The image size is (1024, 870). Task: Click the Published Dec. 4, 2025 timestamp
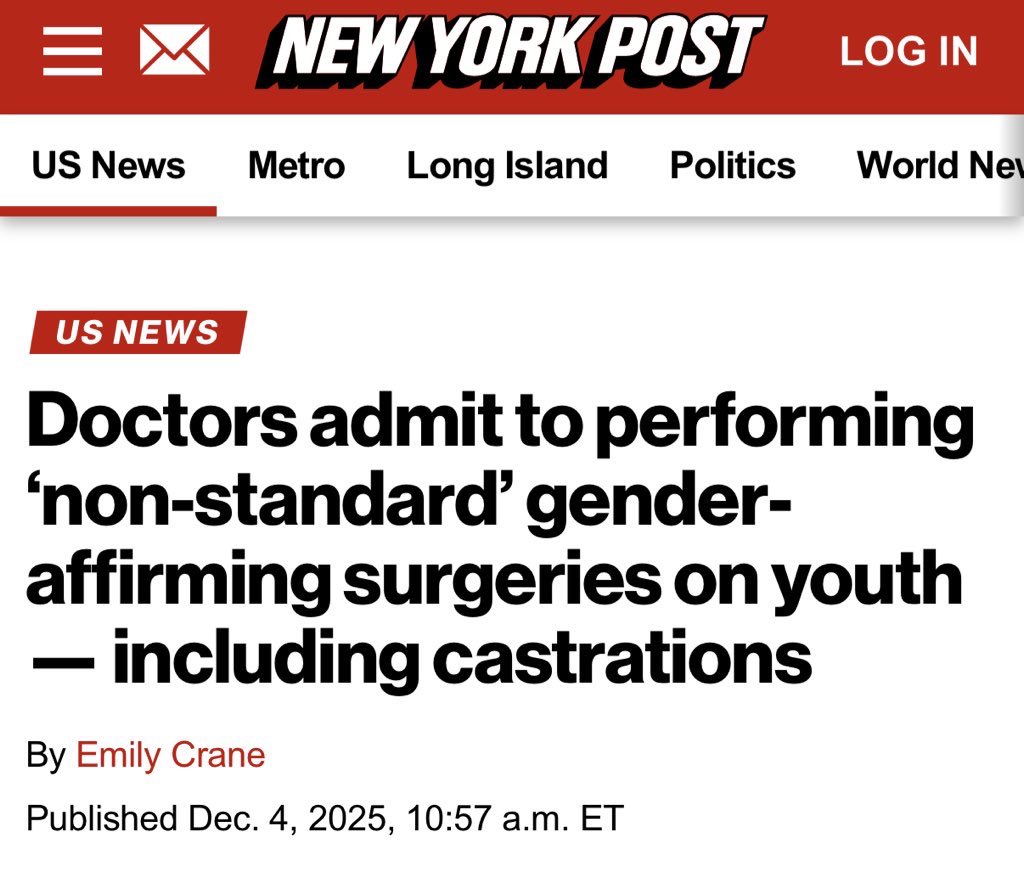click(324, 818)
